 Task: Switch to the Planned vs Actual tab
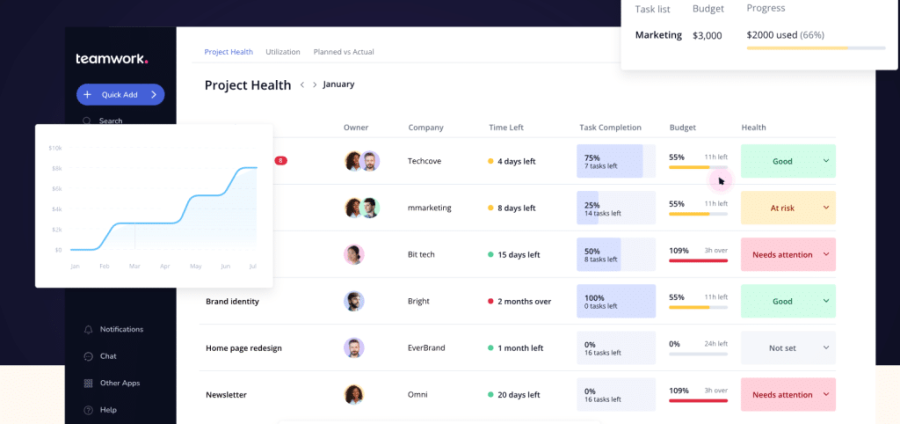[x=344, y=52]
